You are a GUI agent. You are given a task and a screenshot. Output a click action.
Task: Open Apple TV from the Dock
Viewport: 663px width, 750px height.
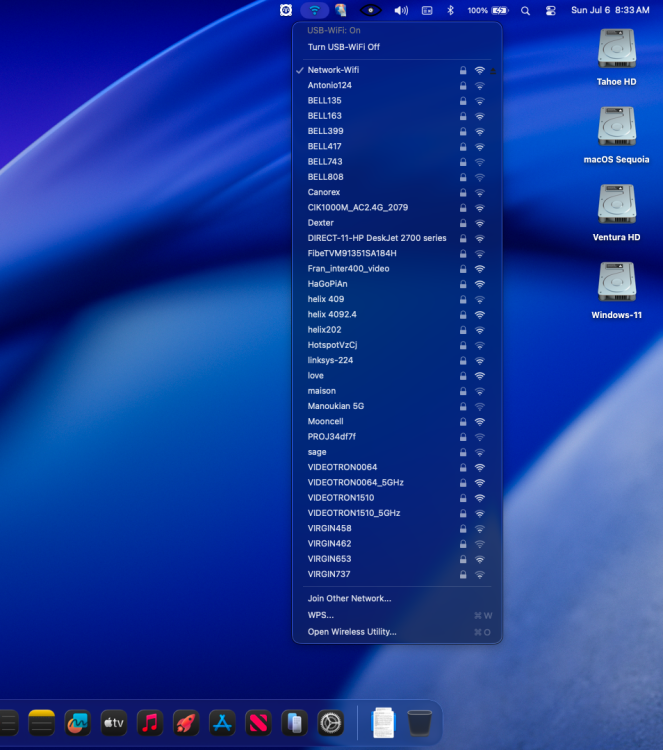pyautogui.click(x=113, y=723)
